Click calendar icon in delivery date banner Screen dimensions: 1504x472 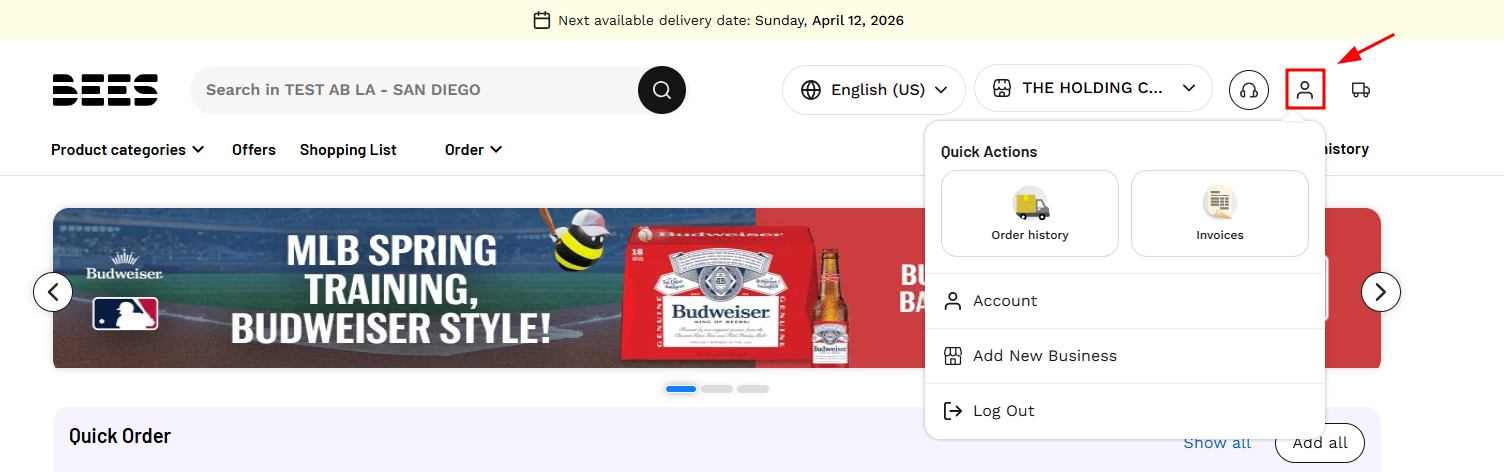(x=542, y=20)
